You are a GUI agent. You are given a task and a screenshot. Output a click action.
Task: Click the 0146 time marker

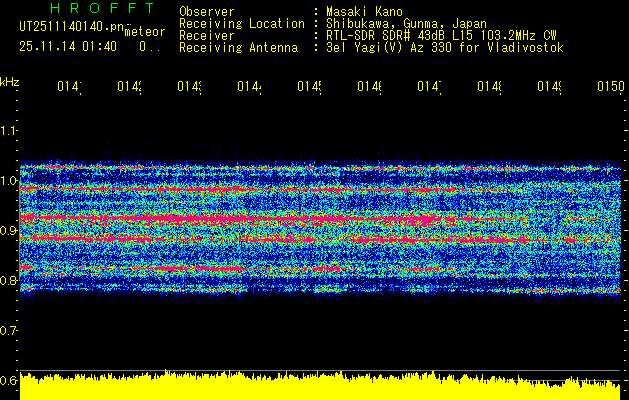click(369, 86)
